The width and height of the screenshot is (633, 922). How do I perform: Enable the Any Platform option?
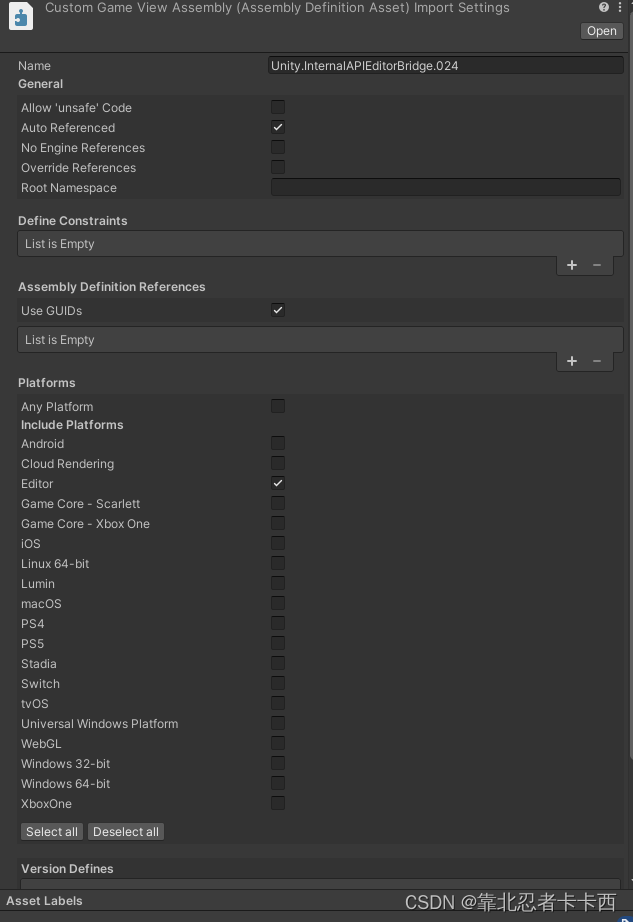point(278,406)
